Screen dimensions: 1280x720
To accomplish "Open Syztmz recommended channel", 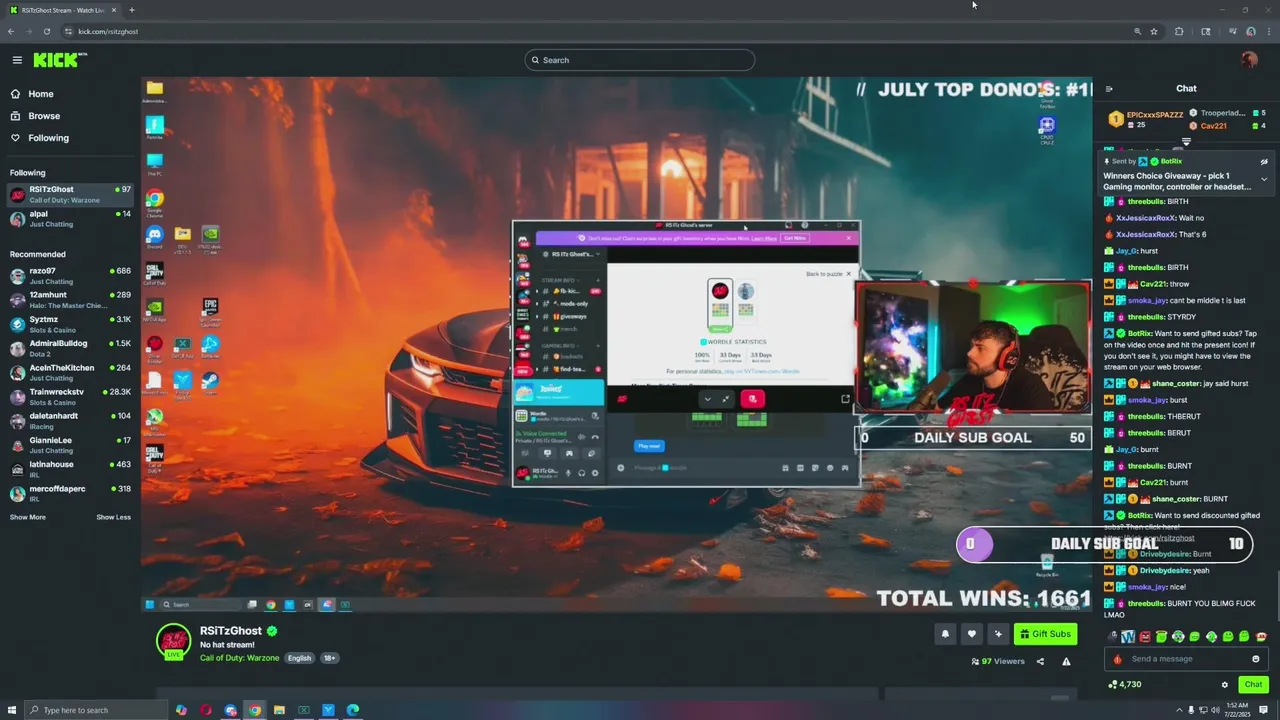I will click(x=70, y=324).
